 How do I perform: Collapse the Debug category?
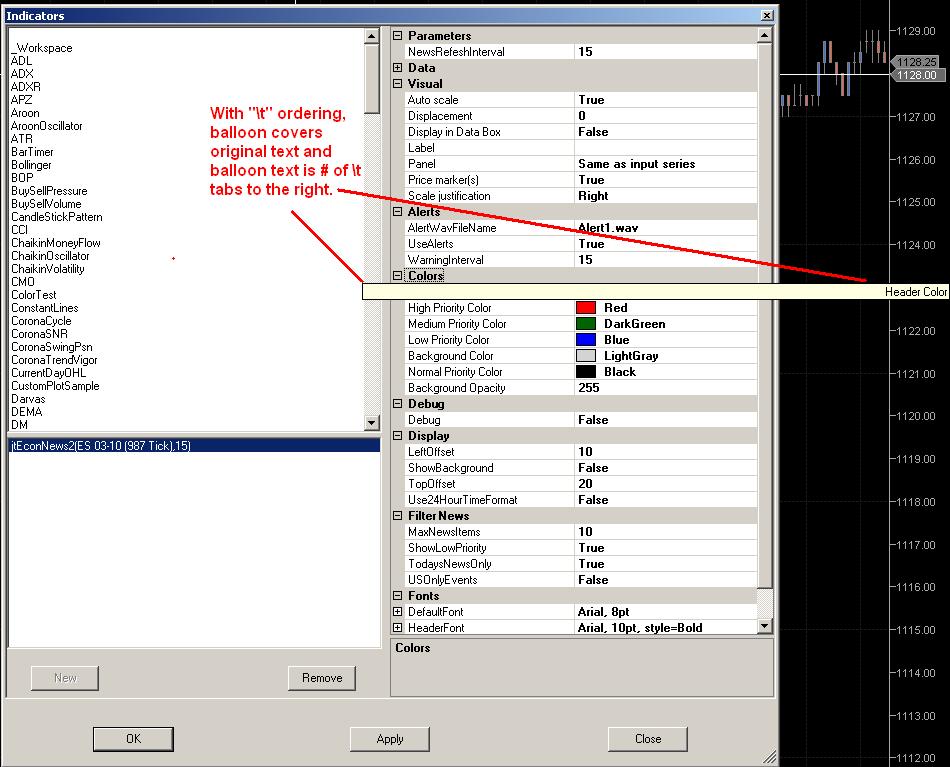click(x=397, y=403)
